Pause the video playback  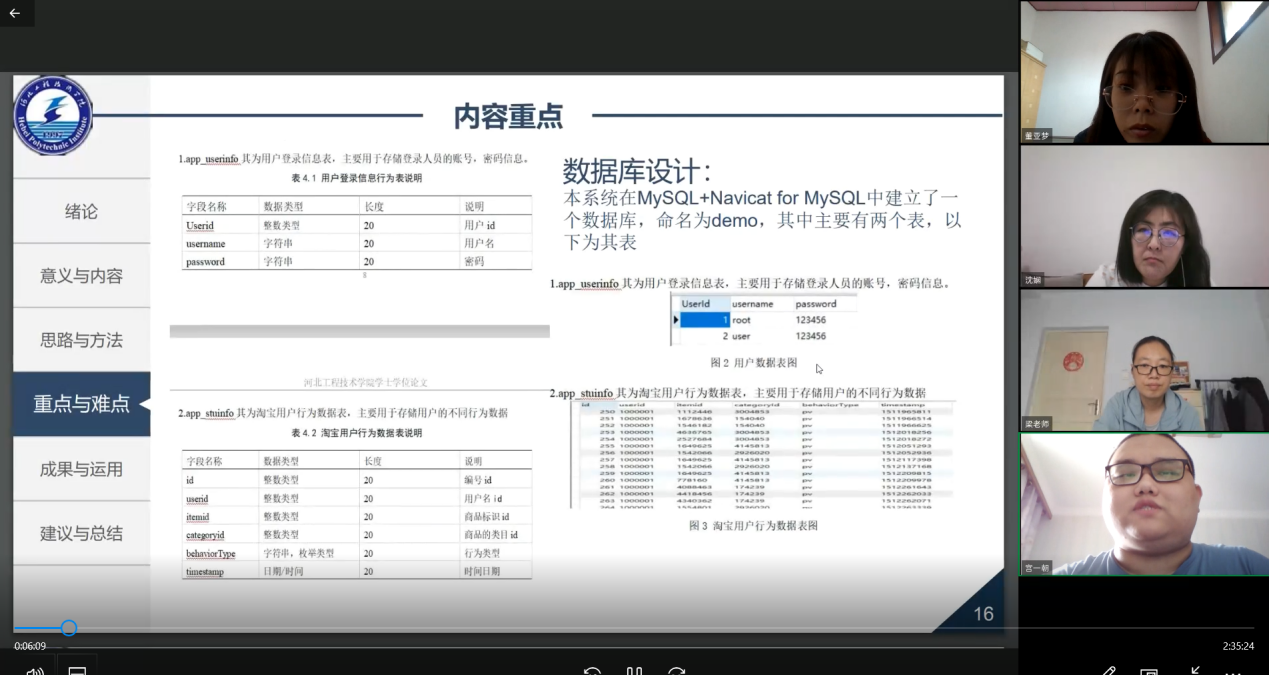coord(634,671)
